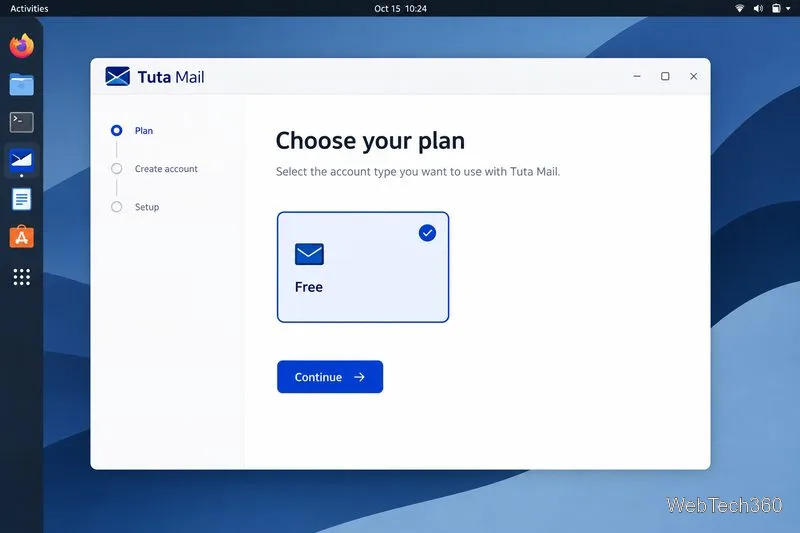Click the envelope icon in Free card
800x533 pixels.
(309, 254)
